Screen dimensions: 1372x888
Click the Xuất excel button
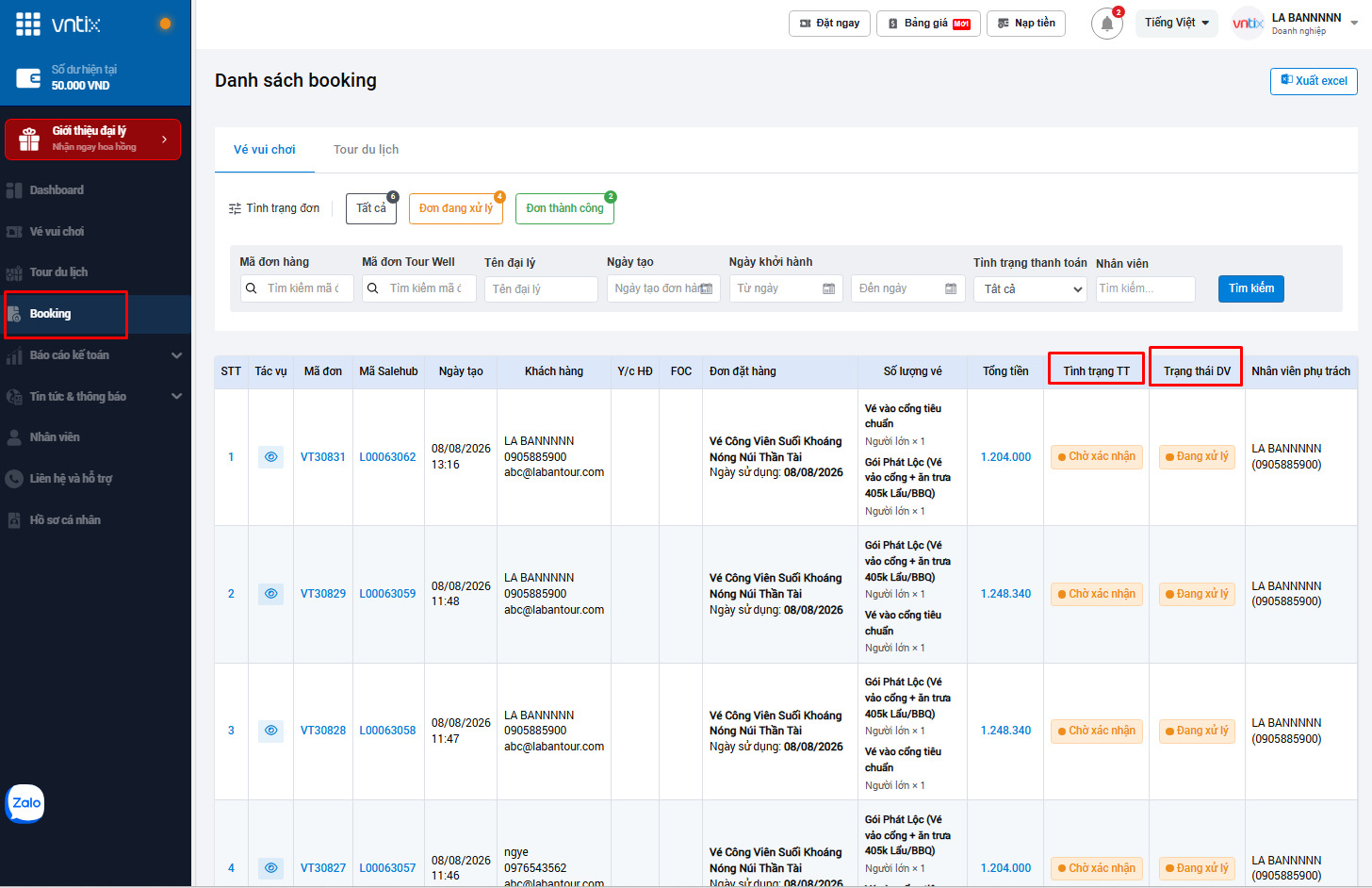point(1314,81)
